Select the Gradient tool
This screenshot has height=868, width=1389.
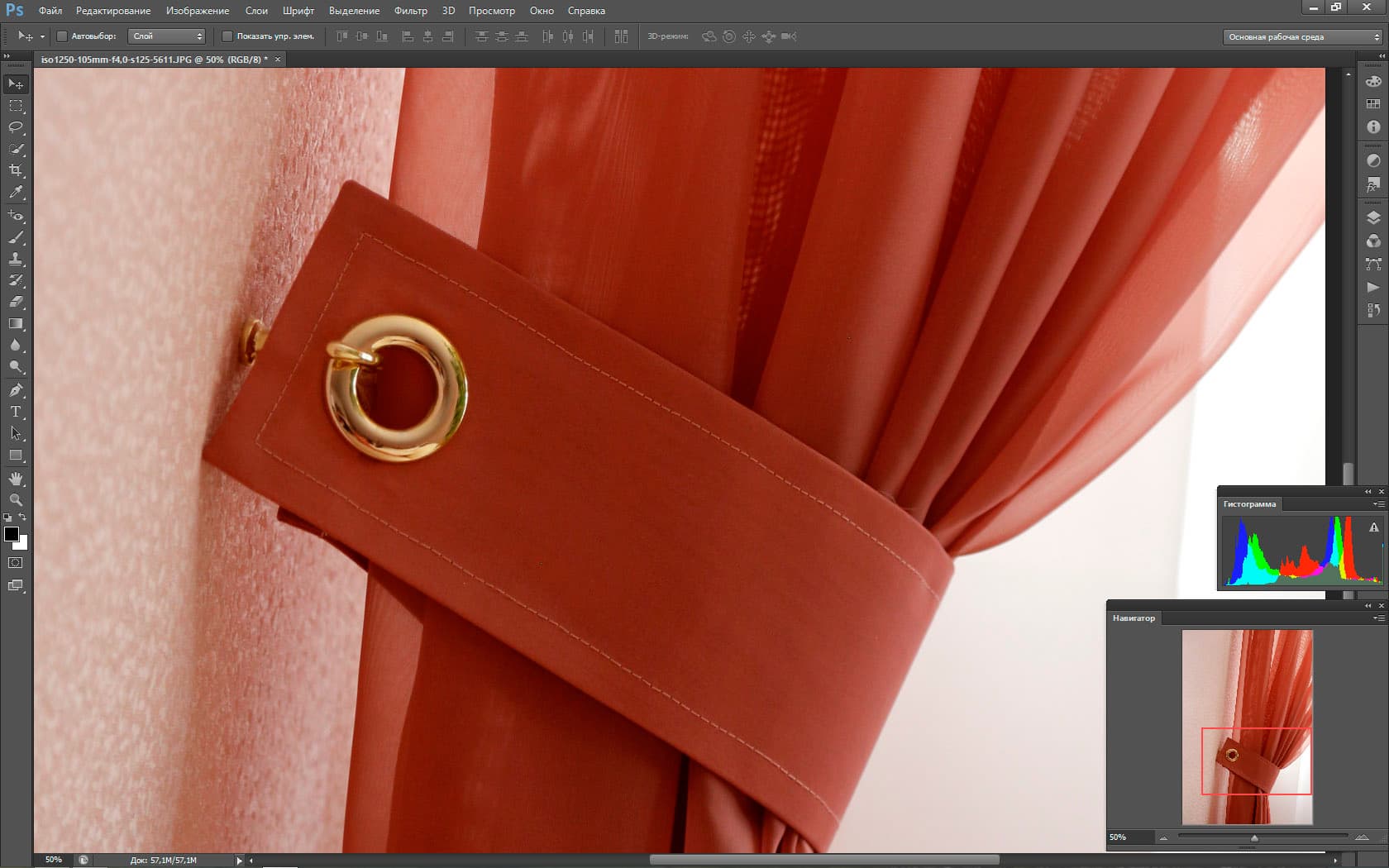16,324
